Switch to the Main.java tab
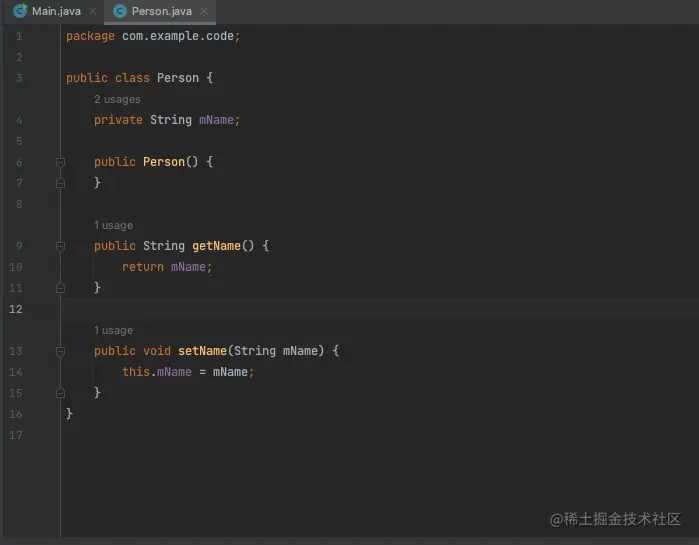This screenshot has height=545, width=699. pyautogui.click(x=56, y=11)
